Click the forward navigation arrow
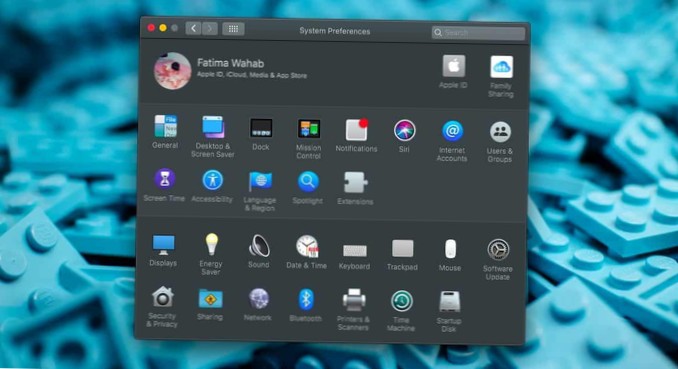Screen dimensions: 678x369 (x=210, y=29)
